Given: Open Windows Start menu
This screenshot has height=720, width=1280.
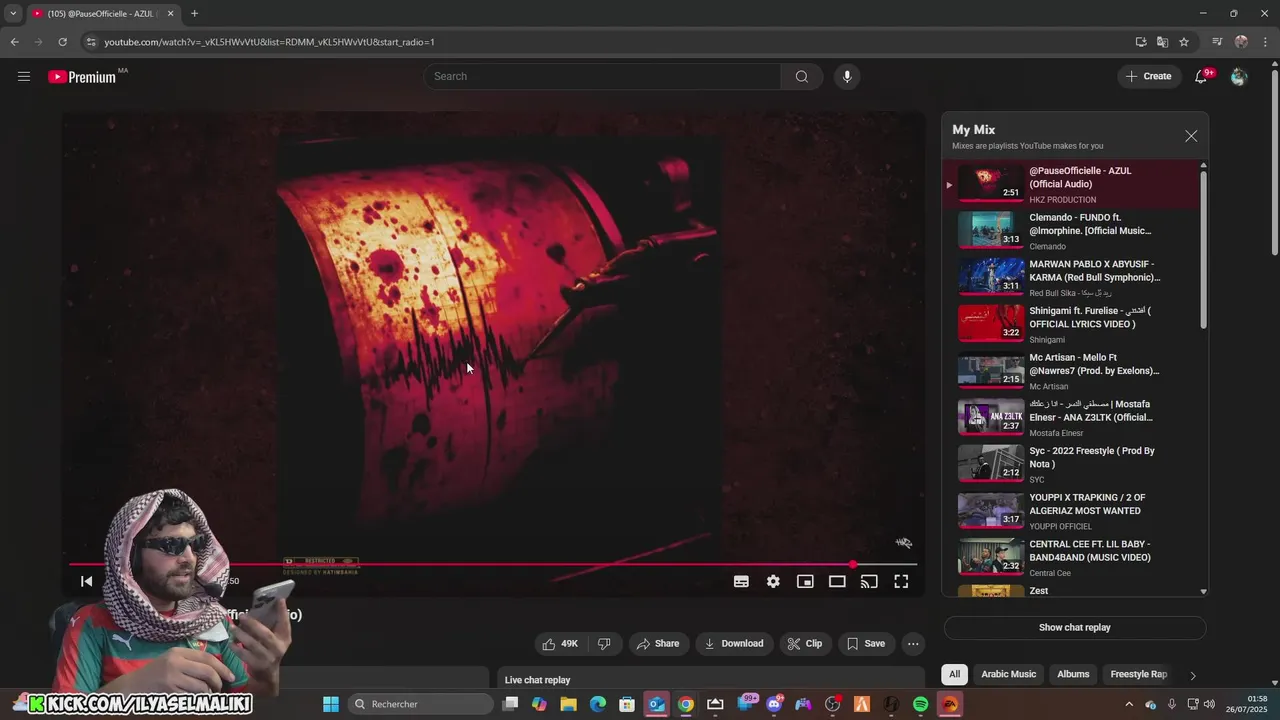Looking at the screenshot, I should click(331, 704).
